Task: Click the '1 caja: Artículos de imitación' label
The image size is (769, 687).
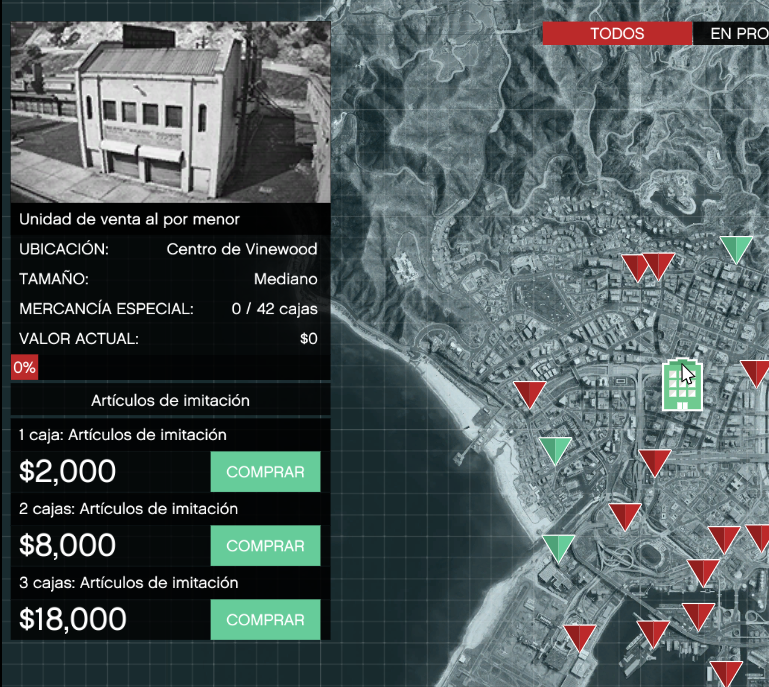Action: click(x=123, y=435)
